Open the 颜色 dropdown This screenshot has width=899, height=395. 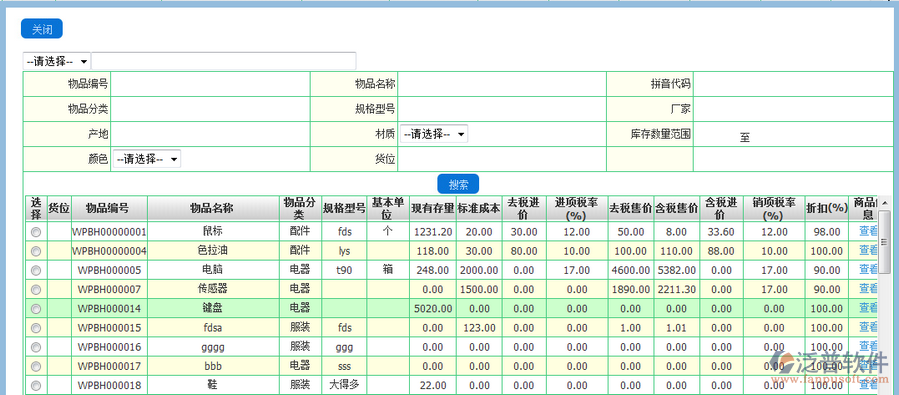tap(147, 159)
